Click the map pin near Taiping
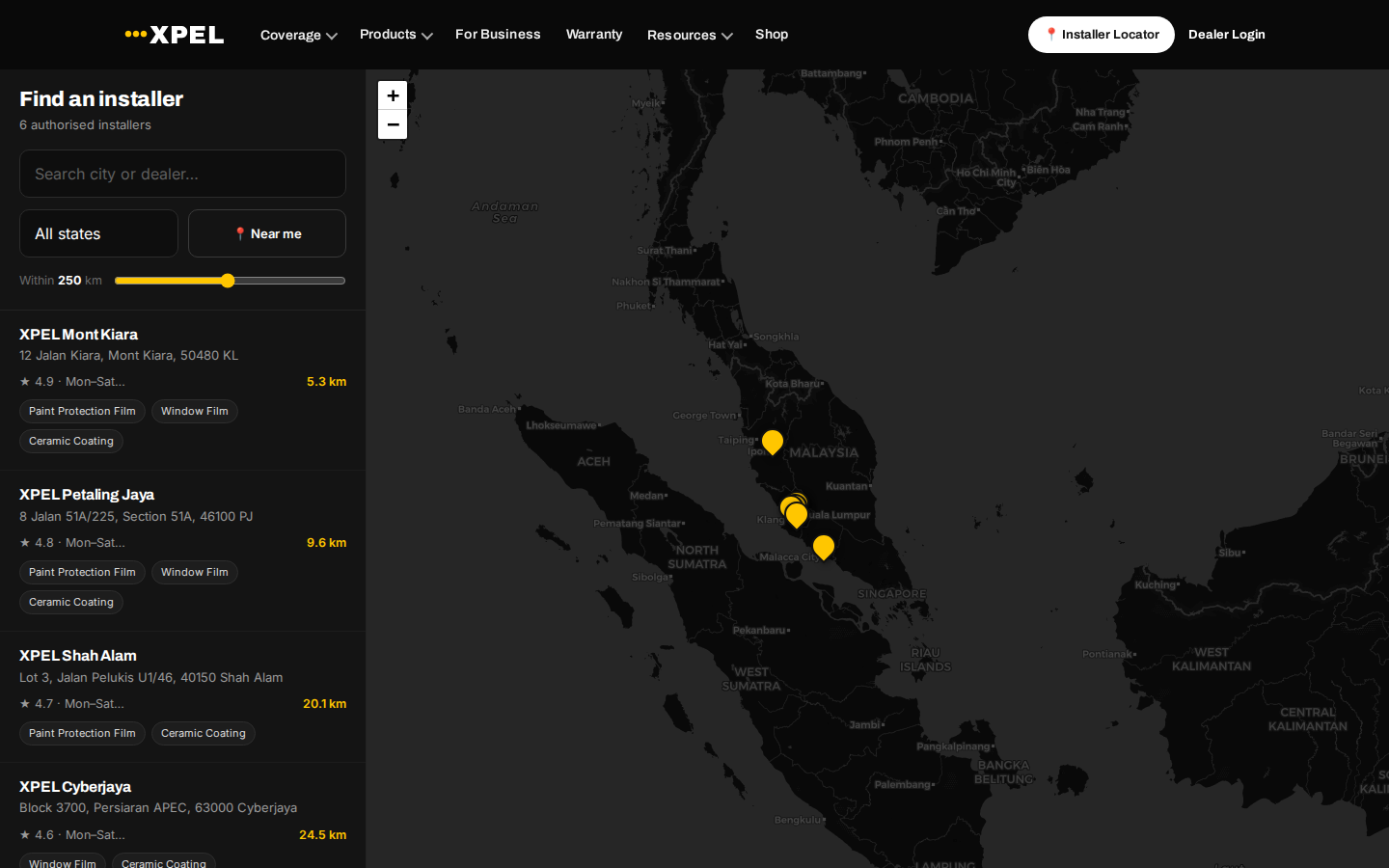 click(x=773, y=442)
